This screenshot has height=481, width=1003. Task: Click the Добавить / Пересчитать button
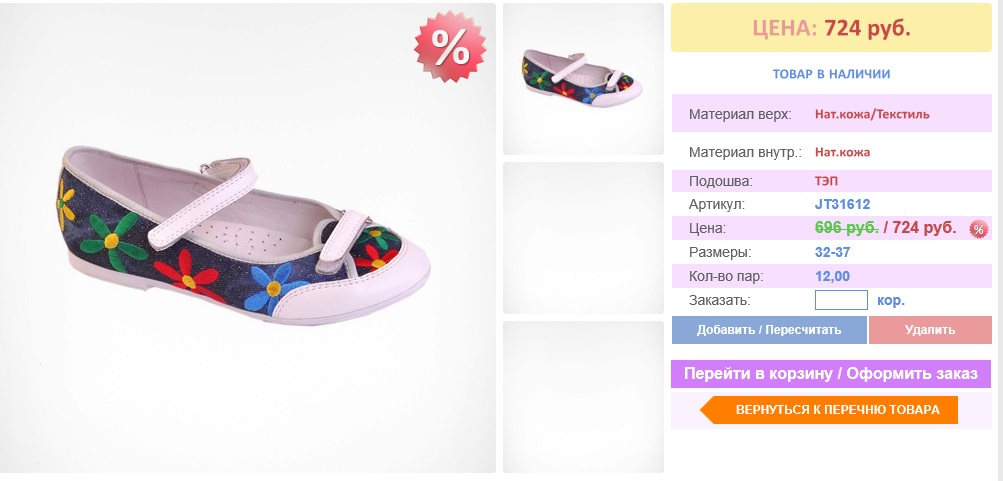[769, 330]
